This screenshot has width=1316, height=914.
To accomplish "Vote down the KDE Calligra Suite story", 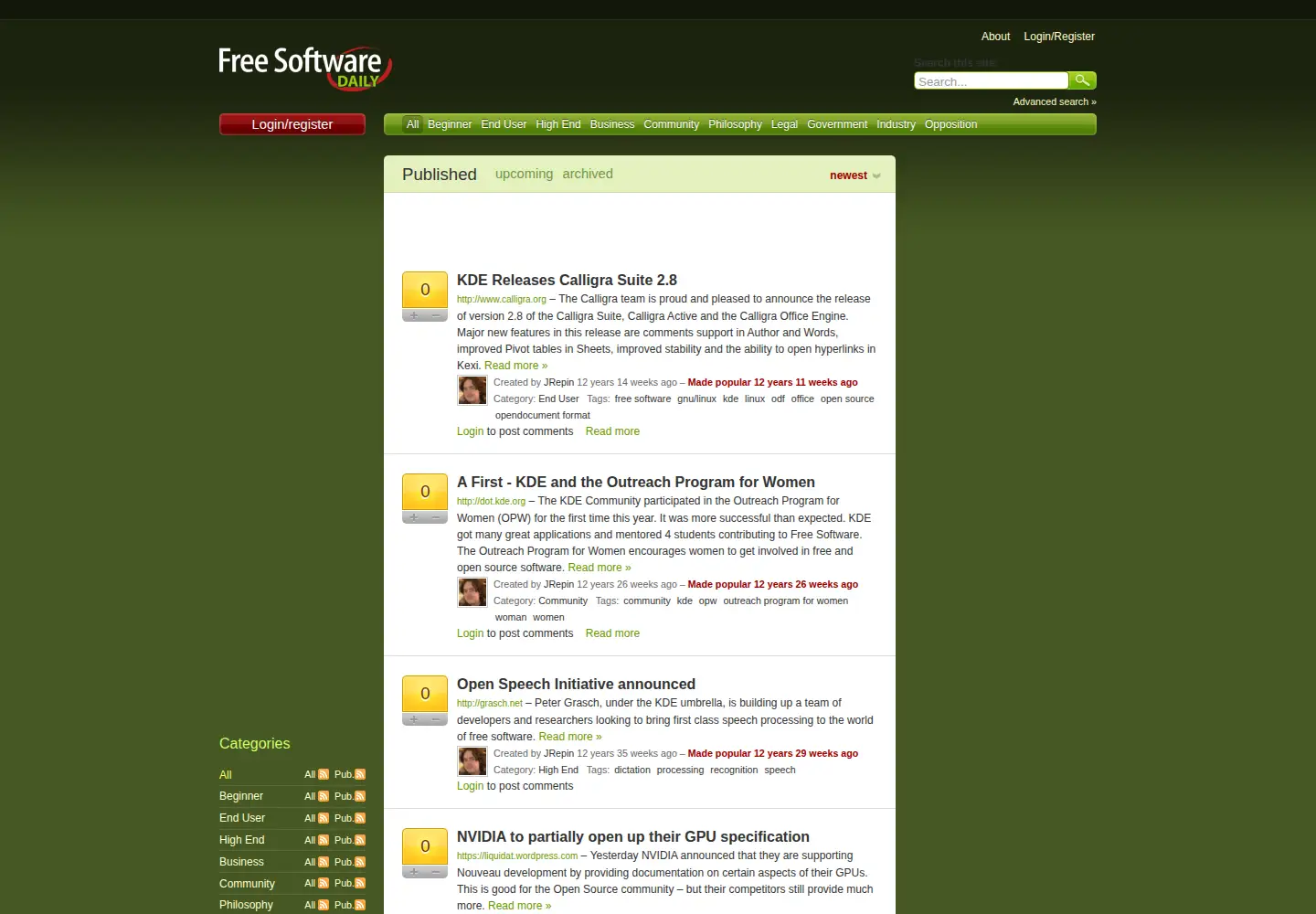I will 436,315.
